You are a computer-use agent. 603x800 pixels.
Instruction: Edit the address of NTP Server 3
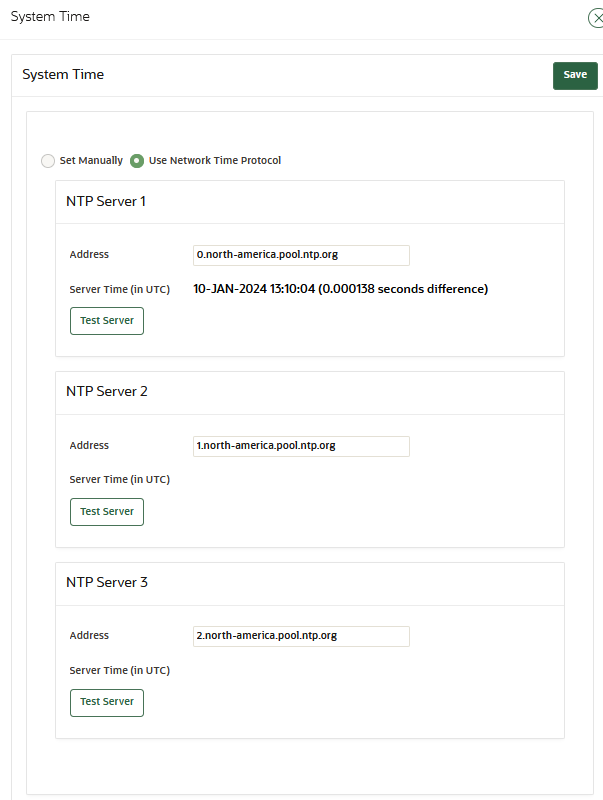coord(301,636)
